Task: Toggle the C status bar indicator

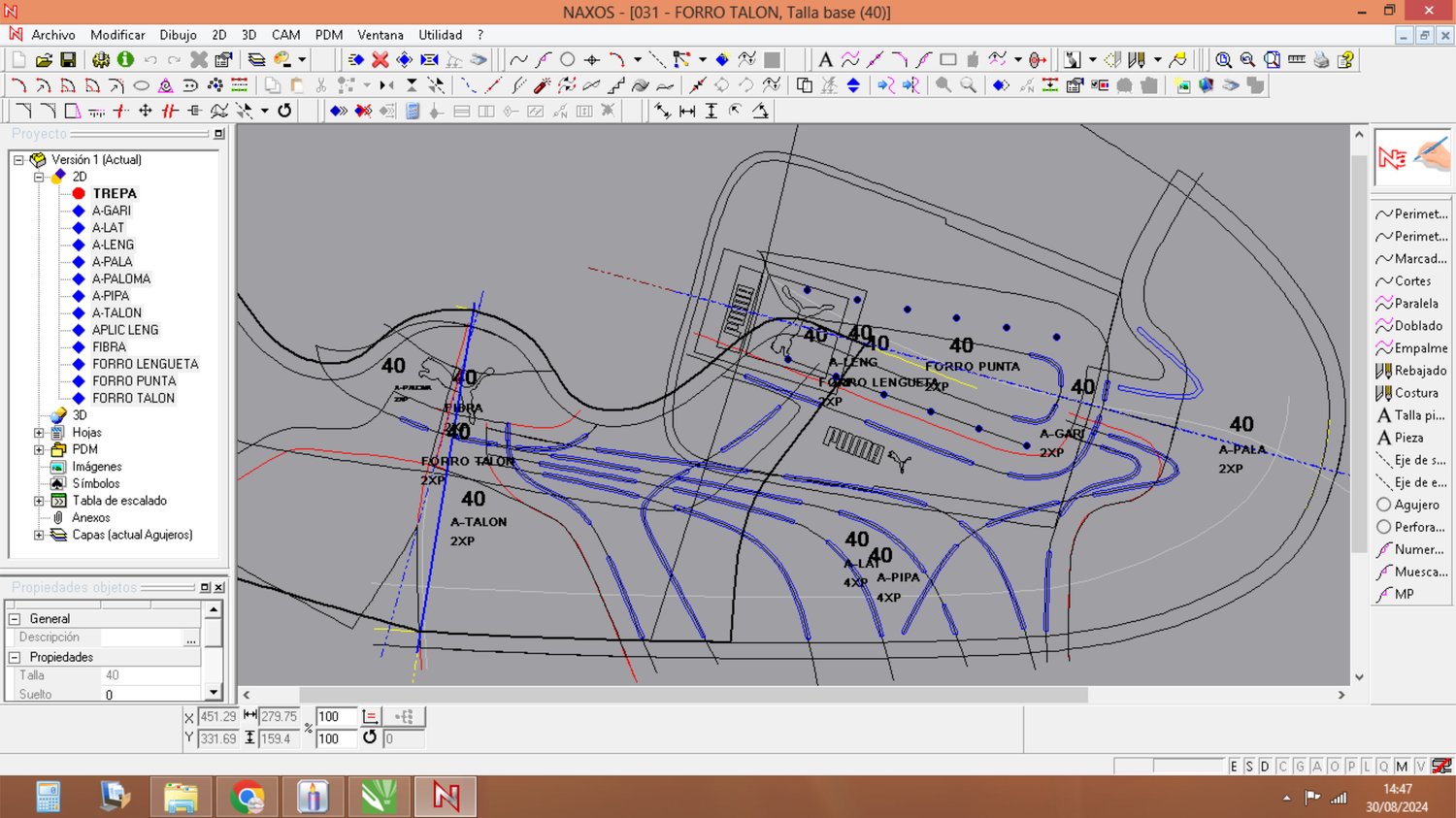Action: tap(1282, 767)
